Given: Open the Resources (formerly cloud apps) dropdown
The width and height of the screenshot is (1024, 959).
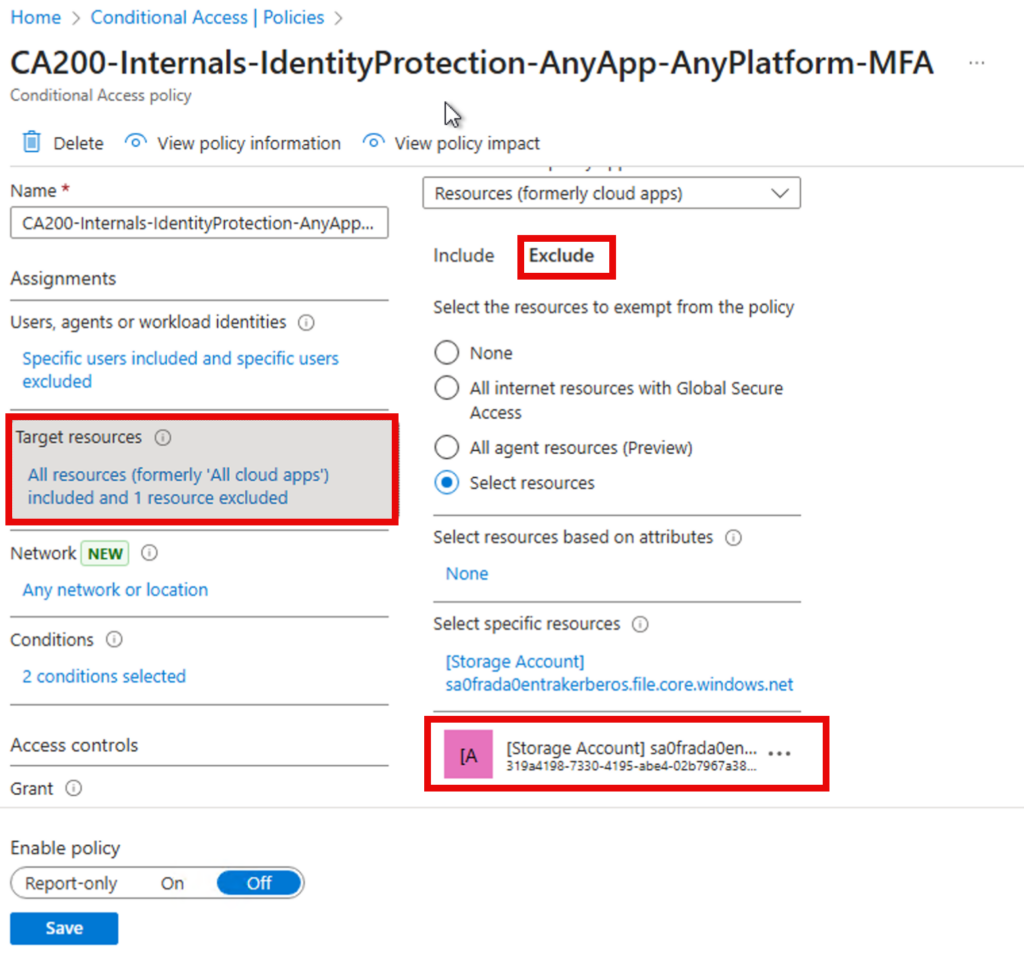Looking at the screenshot, I should click(611, 193).
